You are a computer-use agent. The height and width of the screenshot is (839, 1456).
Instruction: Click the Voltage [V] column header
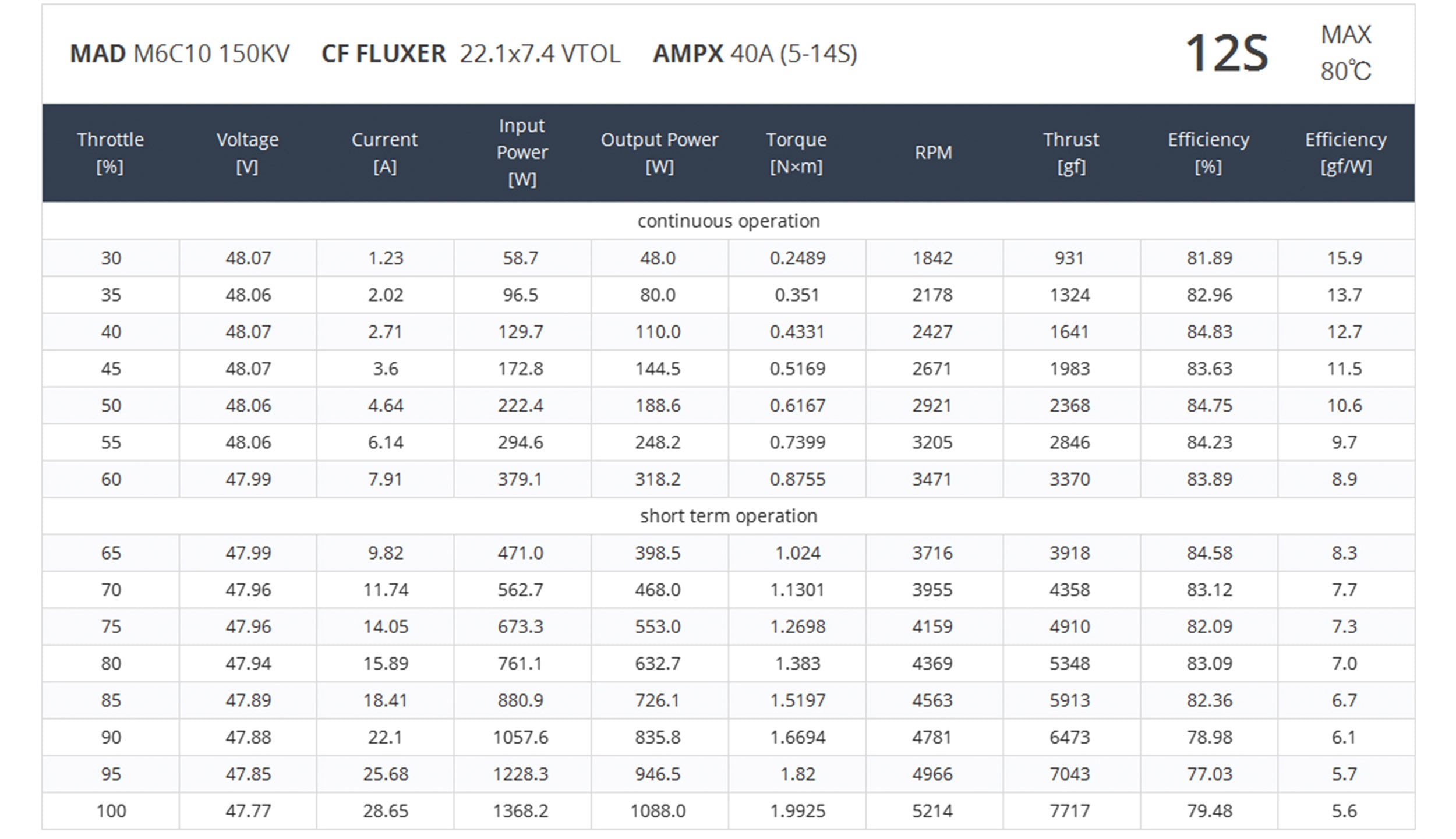coord(248,153)
